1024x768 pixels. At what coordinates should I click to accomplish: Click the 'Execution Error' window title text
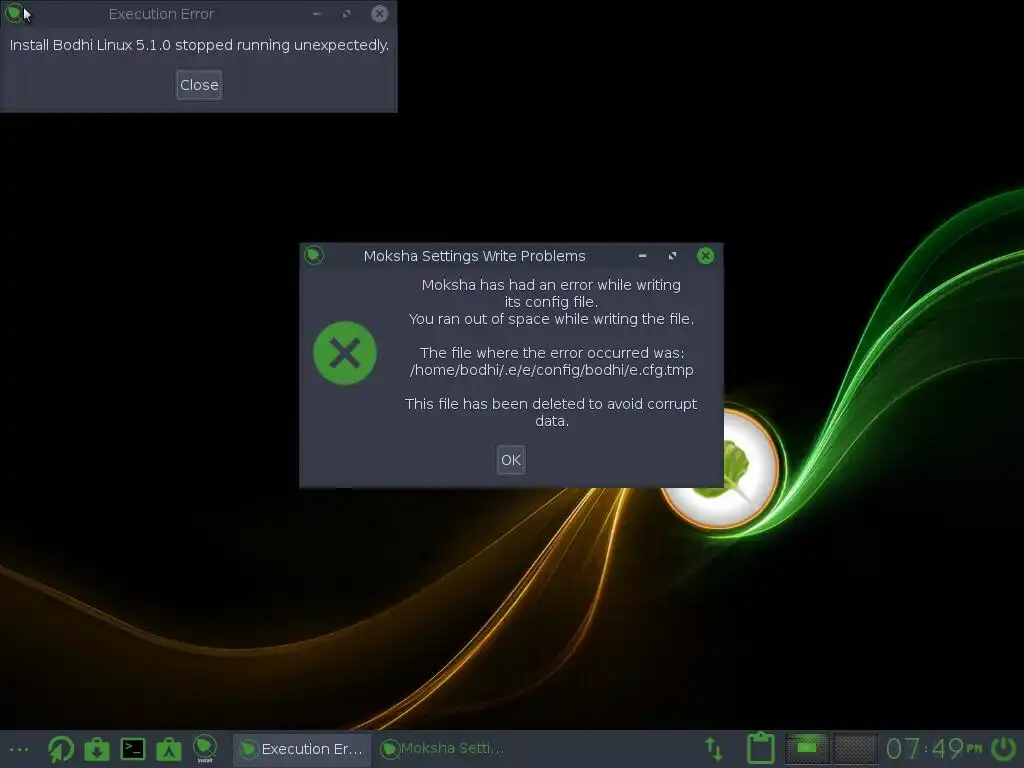point(161,14)
